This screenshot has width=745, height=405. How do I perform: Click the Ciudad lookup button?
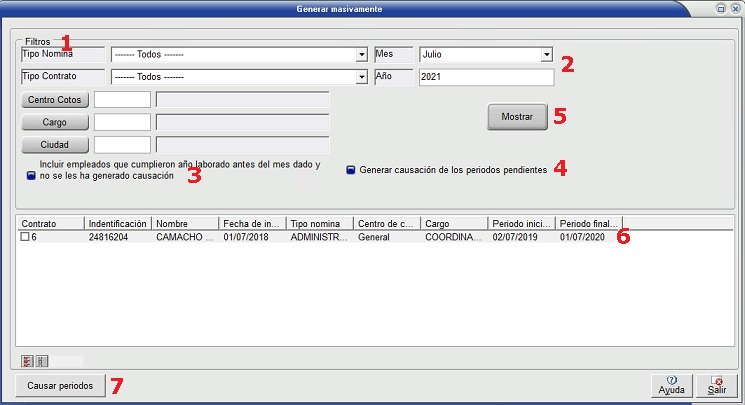tap(55, 145)
